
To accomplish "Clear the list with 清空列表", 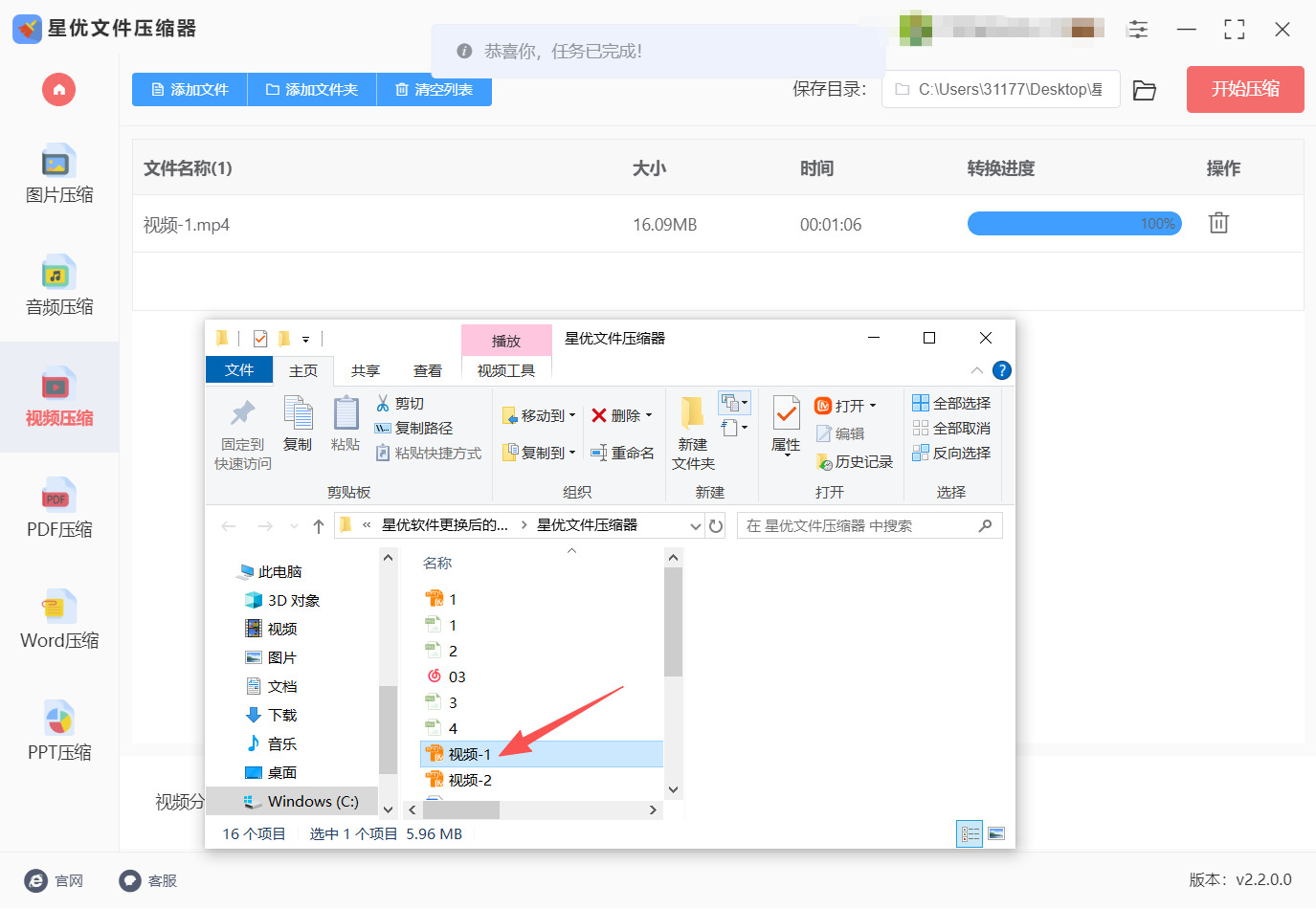I will pyautogui.click(x=435, y=90).
